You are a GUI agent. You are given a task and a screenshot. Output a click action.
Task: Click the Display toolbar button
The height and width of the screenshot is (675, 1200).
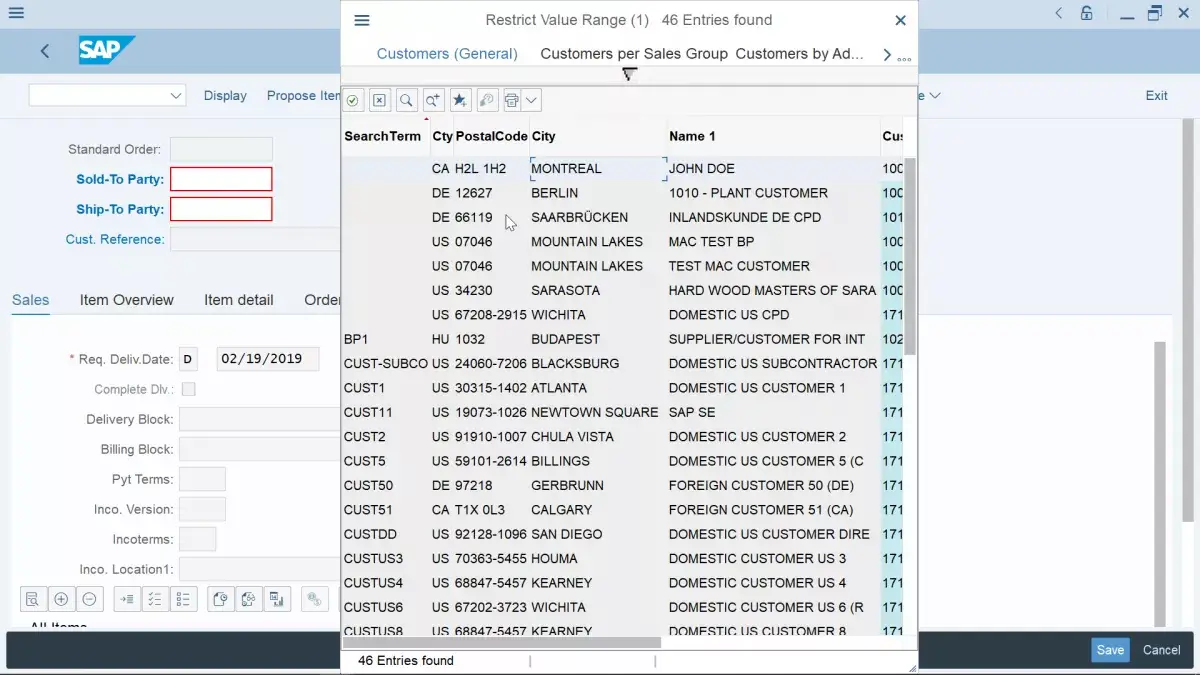[x=225, y=96]
